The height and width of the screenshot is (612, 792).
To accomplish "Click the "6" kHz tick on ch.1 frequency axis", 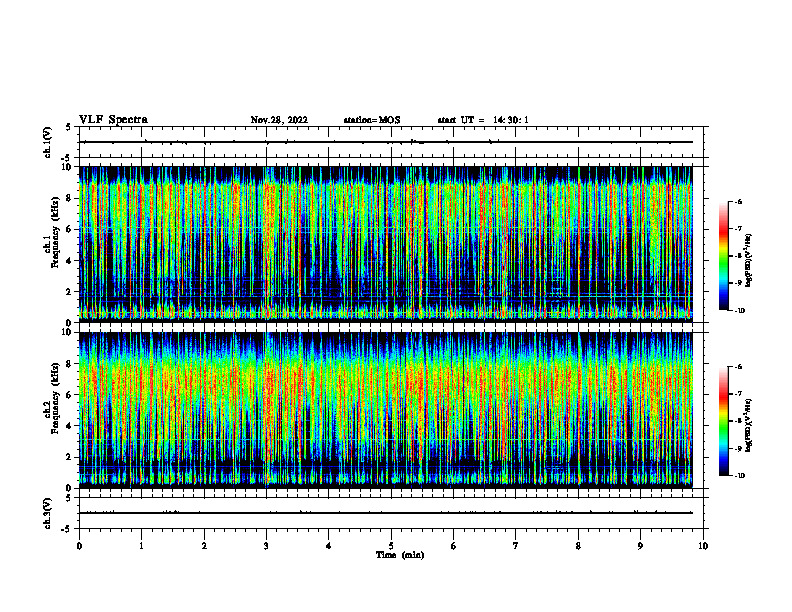I will [x=69, y=229].
